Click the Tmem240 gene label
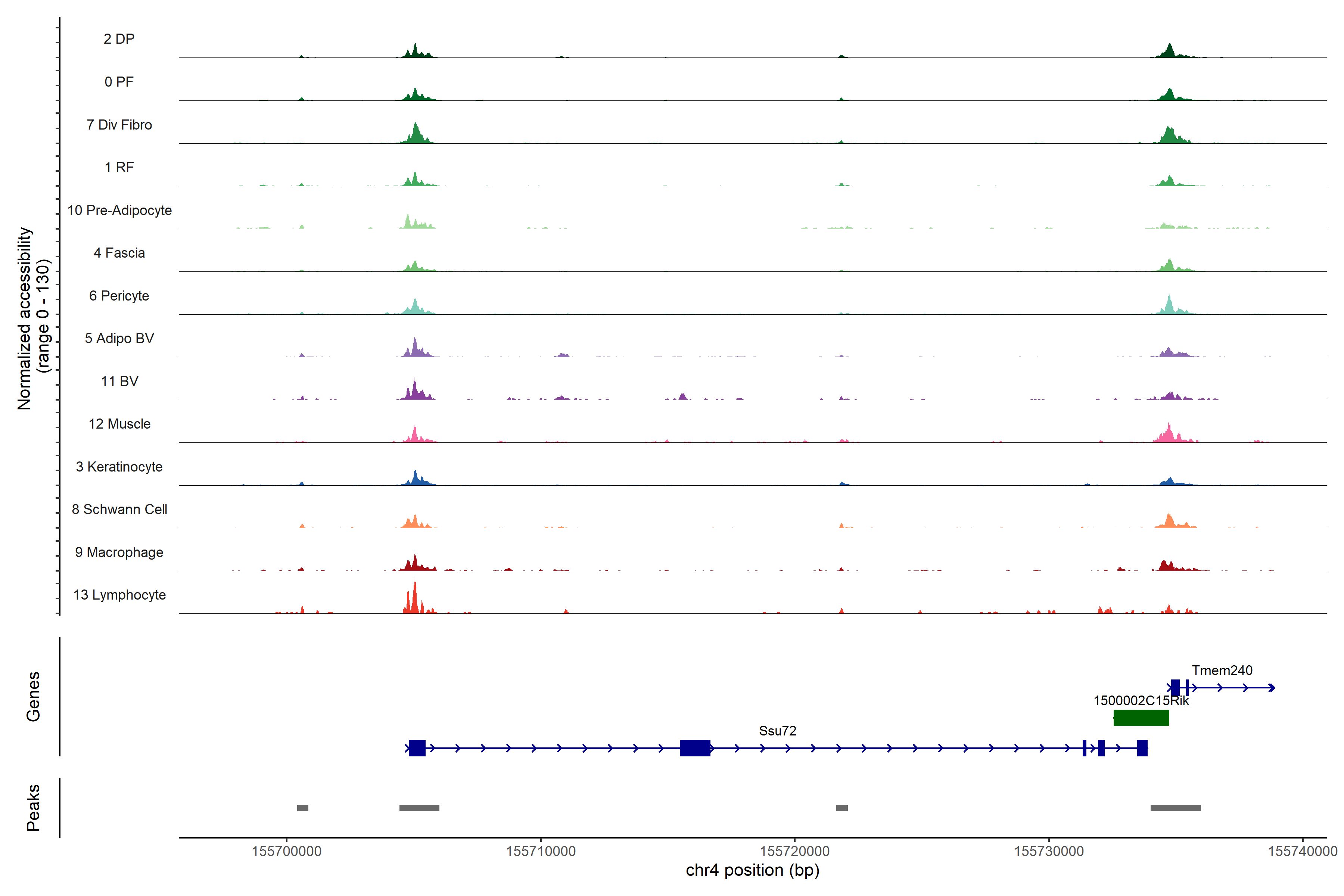This screenshot has height=896, width=1344. point(1222,670)
